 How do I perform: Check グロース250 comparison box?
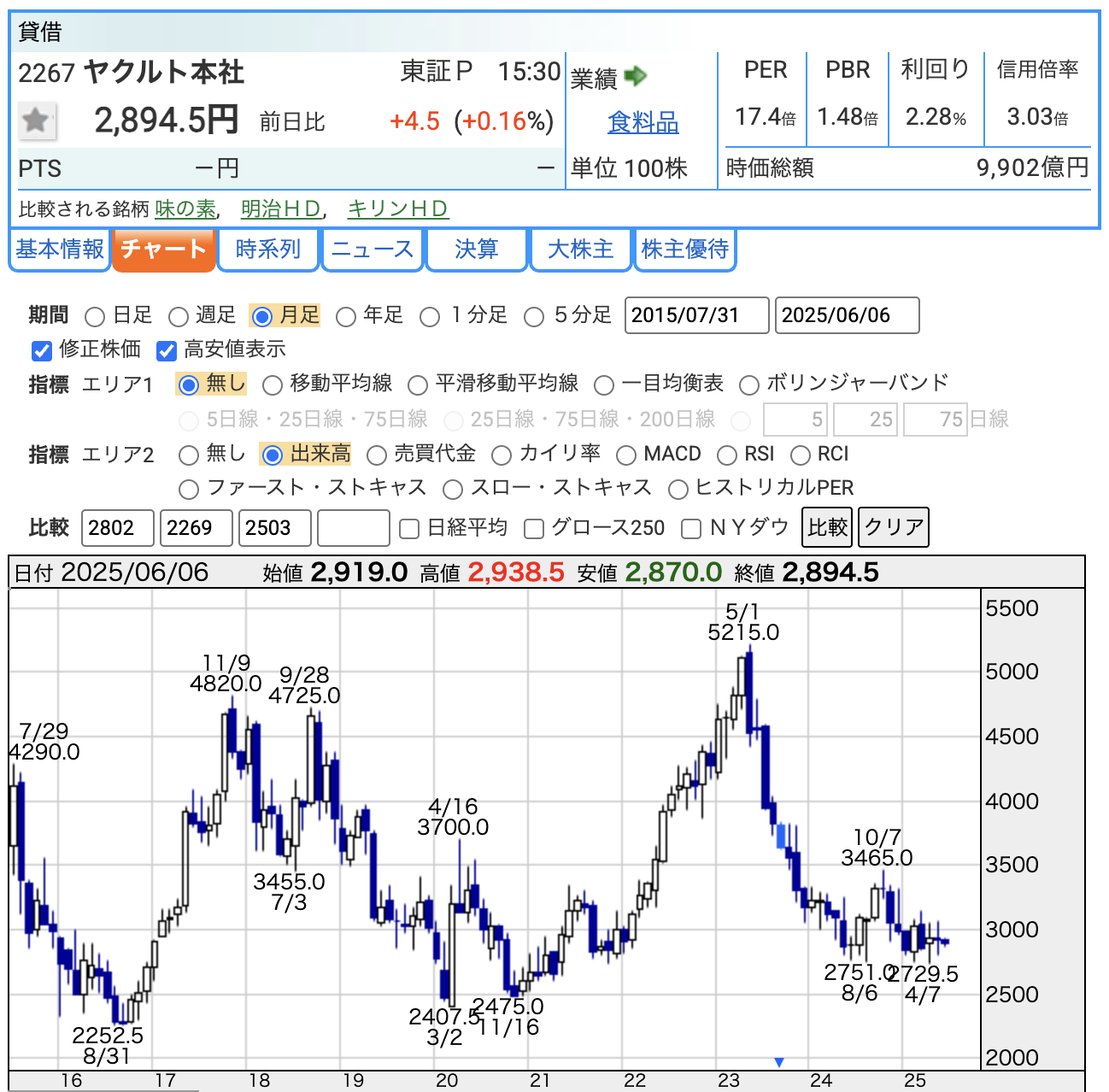(x=534, y=529)
